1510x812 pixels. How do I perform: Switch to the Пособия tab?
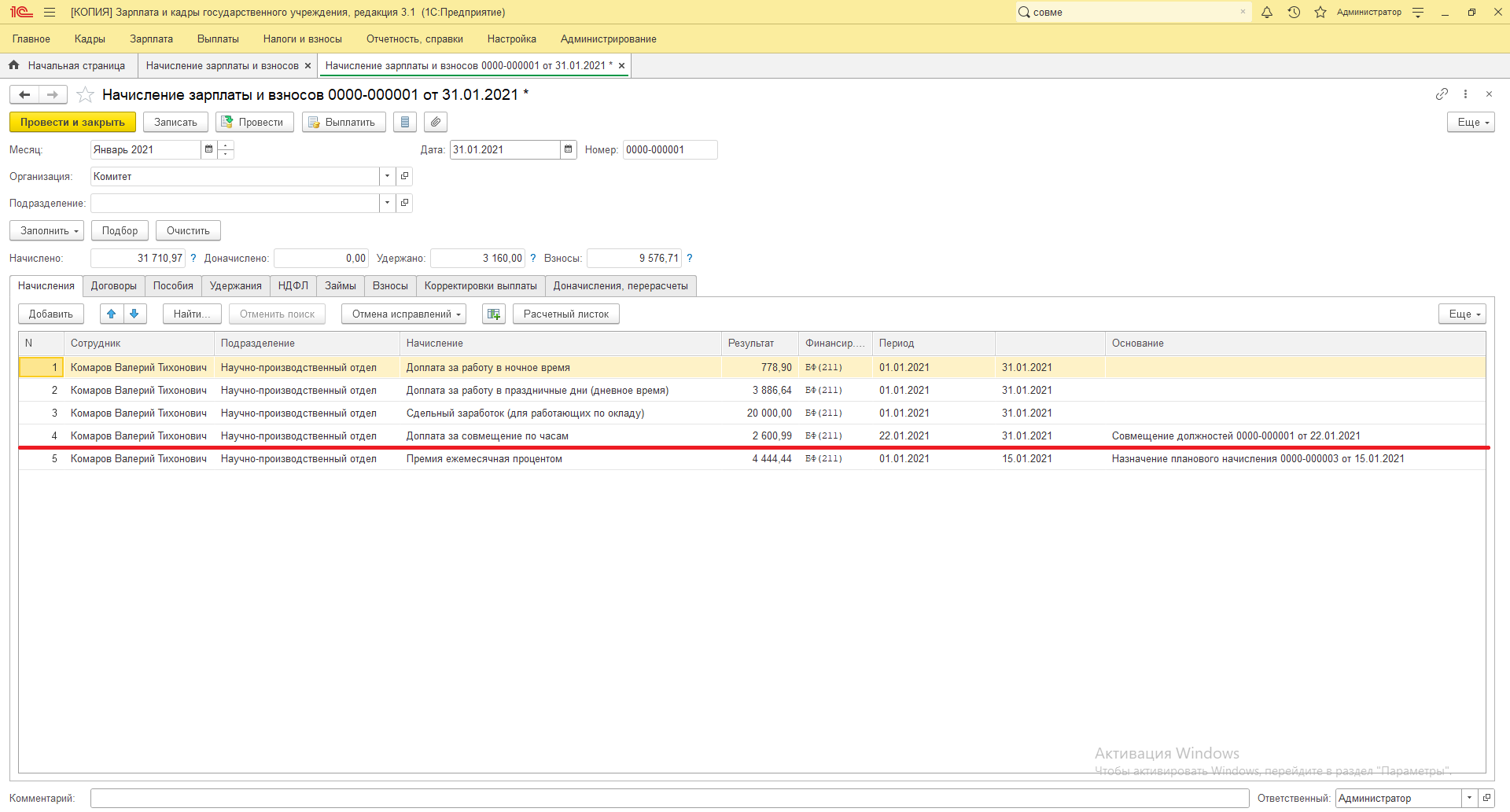(173, 286)
